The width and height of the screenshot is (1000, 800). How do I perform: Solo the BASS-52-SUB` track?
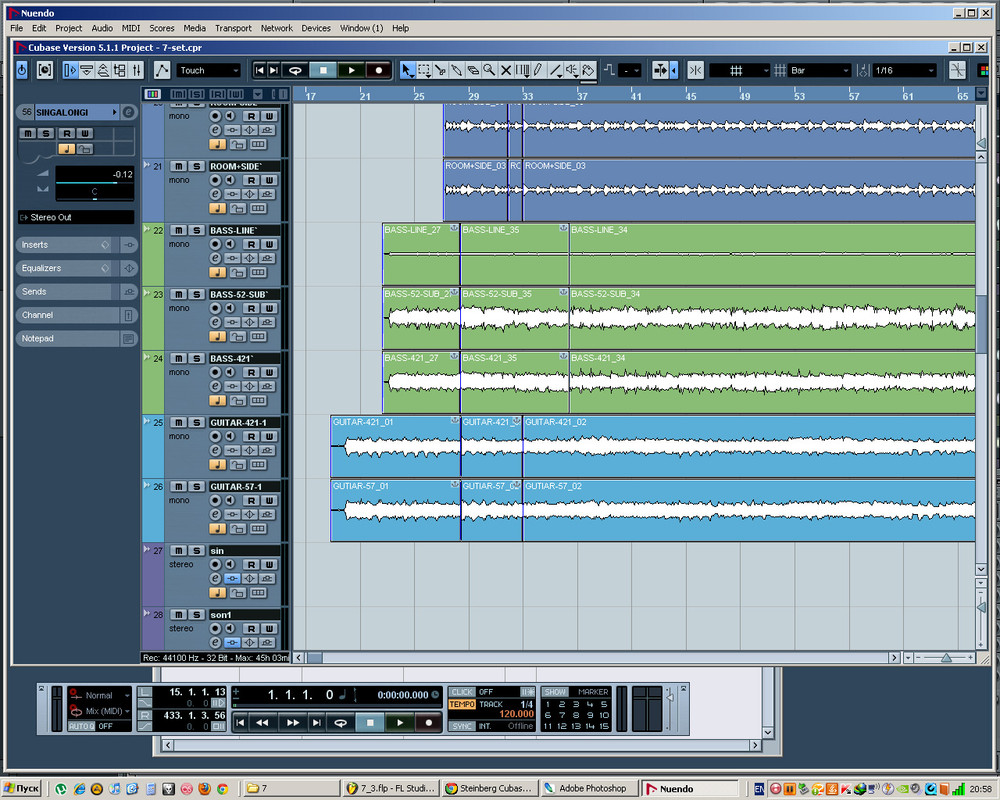tap(196, 294)
